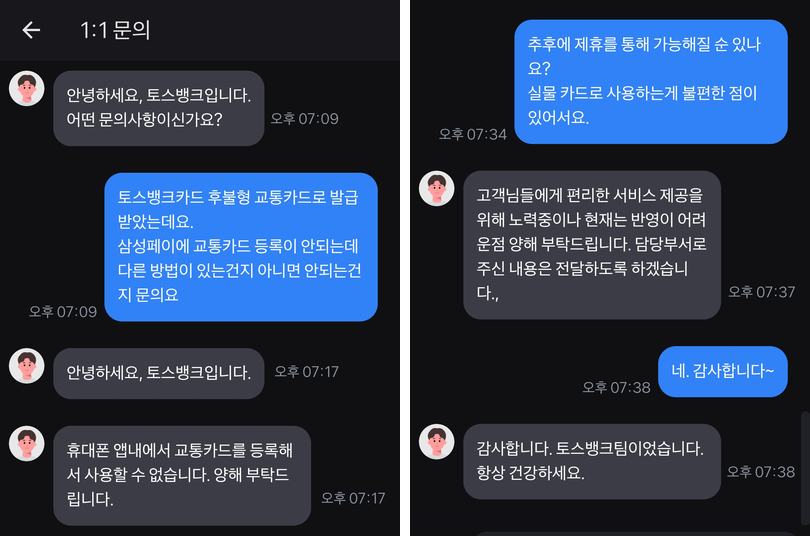810x536 pixels.
Task: Click agent avatar beside first greeting message
Action: pos(27,88)
